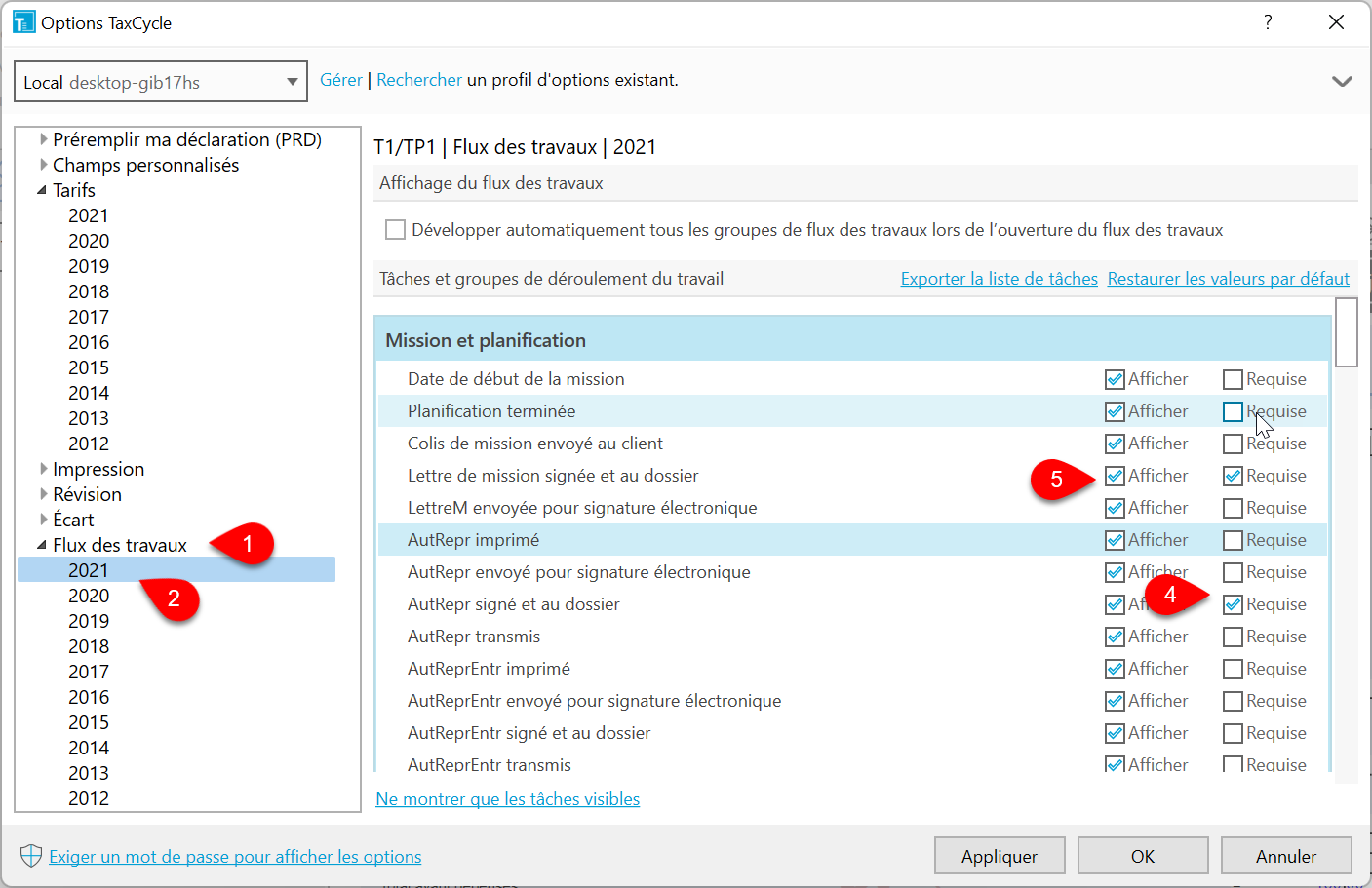1372x888 pixels.
Task: Click Exporter la liste de tâches link
Action: (x=1000, y=279)
